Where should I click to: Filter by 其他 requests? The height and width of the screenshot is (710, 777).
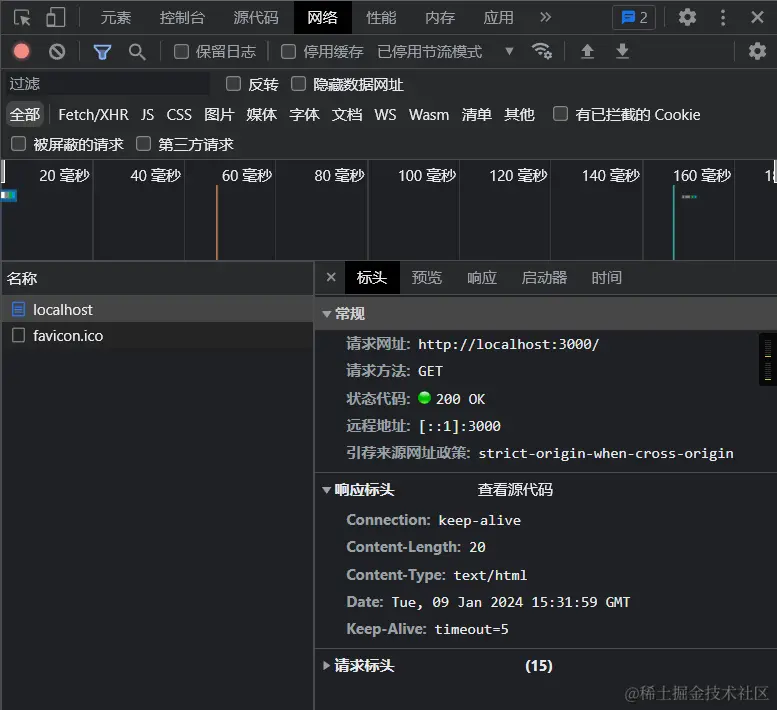(519, 114)
